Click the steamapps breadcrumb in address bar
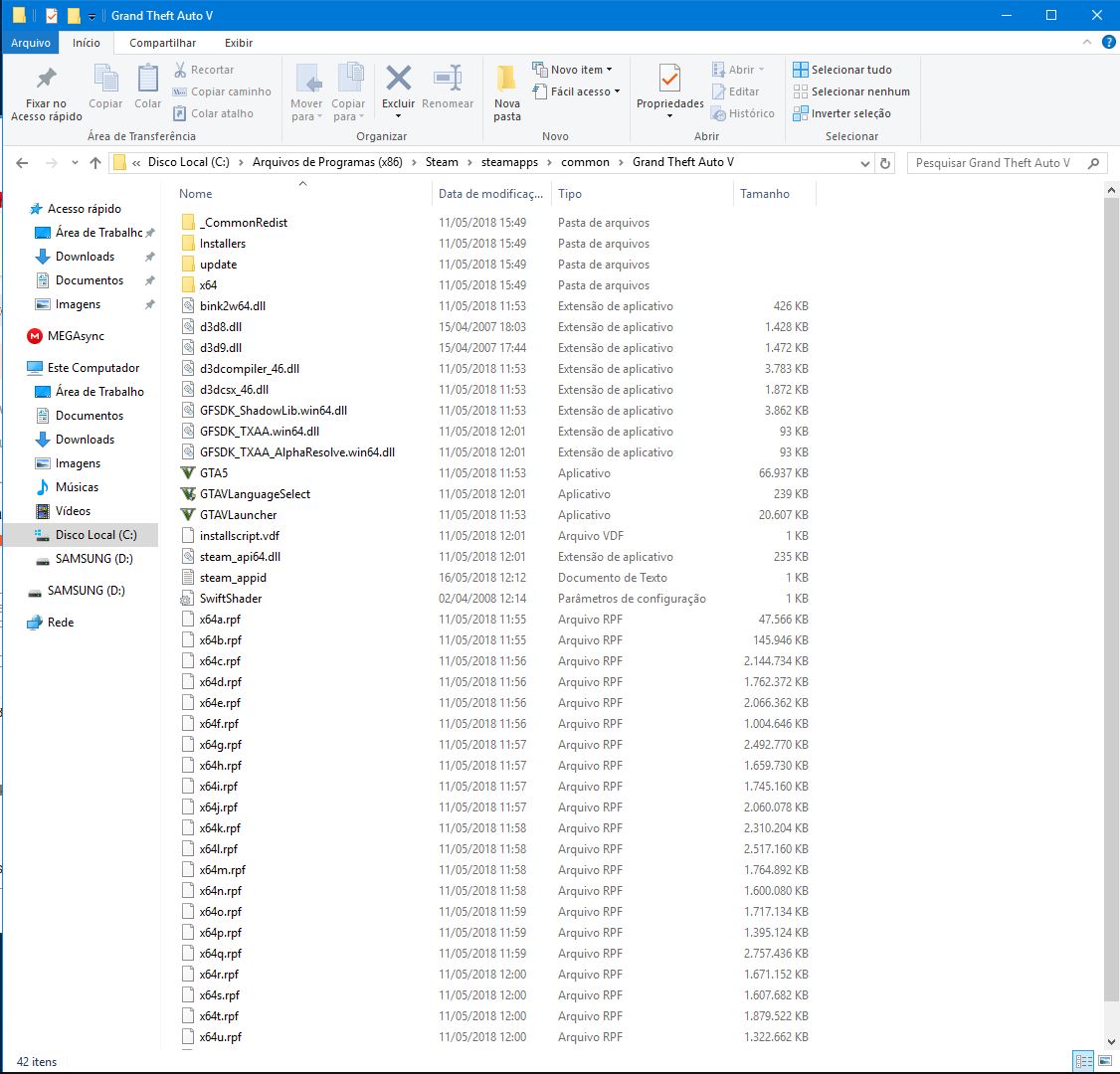The height and width of the screenshot is (1074, 1120). pyautogui.click(x=510, y=162)
